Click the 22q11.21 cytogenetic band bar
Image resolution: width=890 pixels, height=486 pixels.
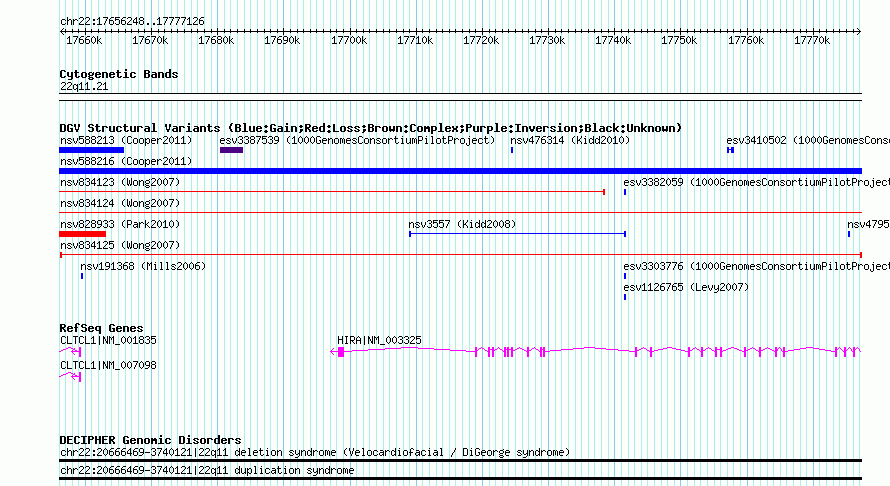click(460, 97)
